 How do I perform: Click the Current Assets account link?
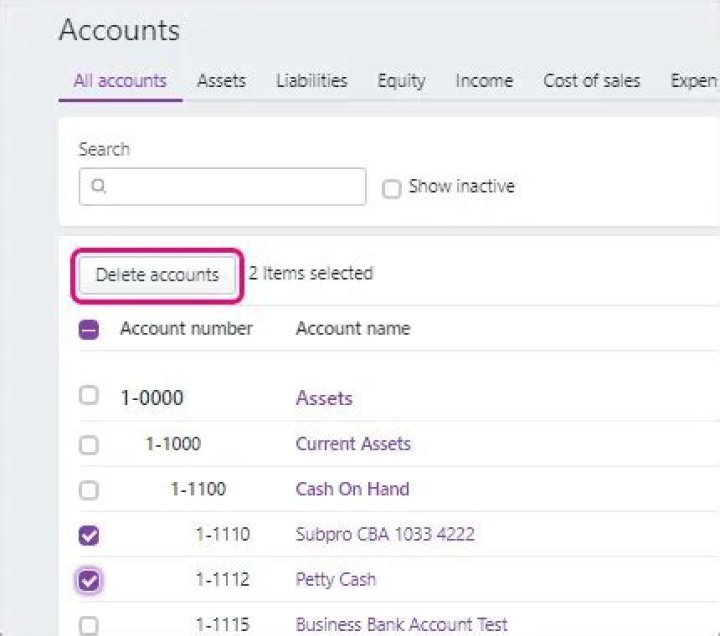(353, 444)
